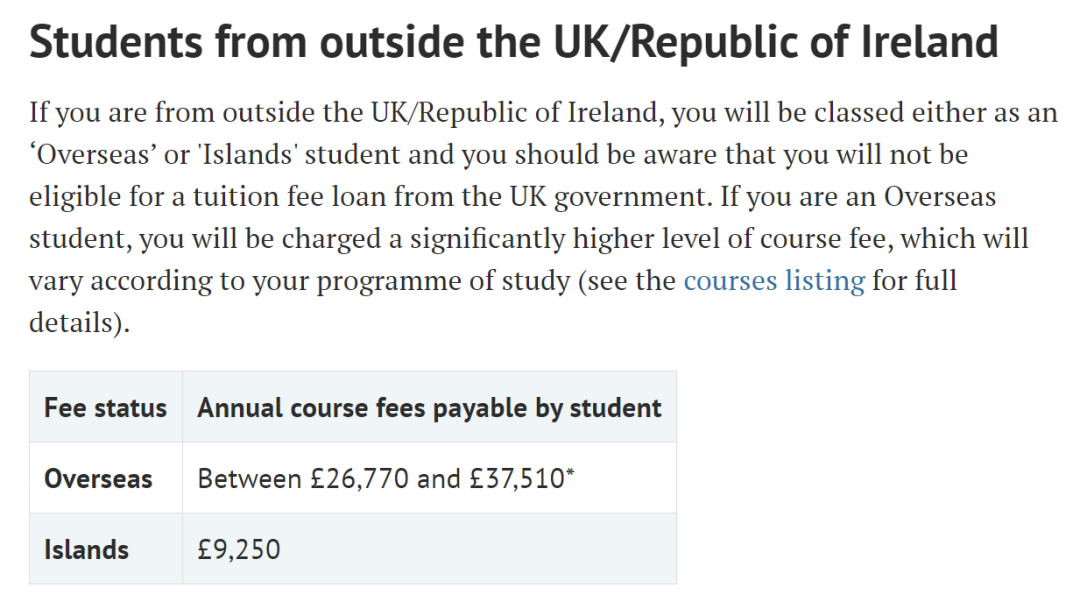This screenshot has height=616, width=1080.
Task: Click the phrase 'UK government' in the paragraph
Action: coord(610,197)
